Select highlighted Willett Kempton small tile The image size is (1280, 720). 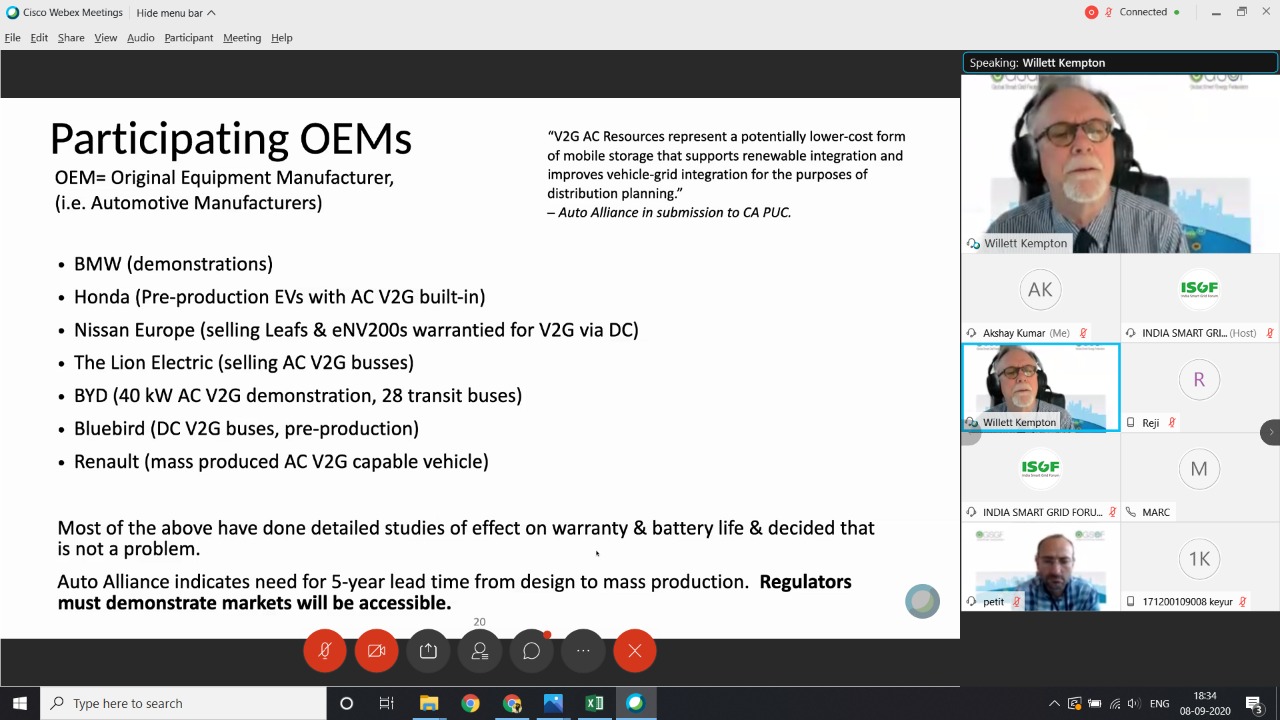point(1040,388)
